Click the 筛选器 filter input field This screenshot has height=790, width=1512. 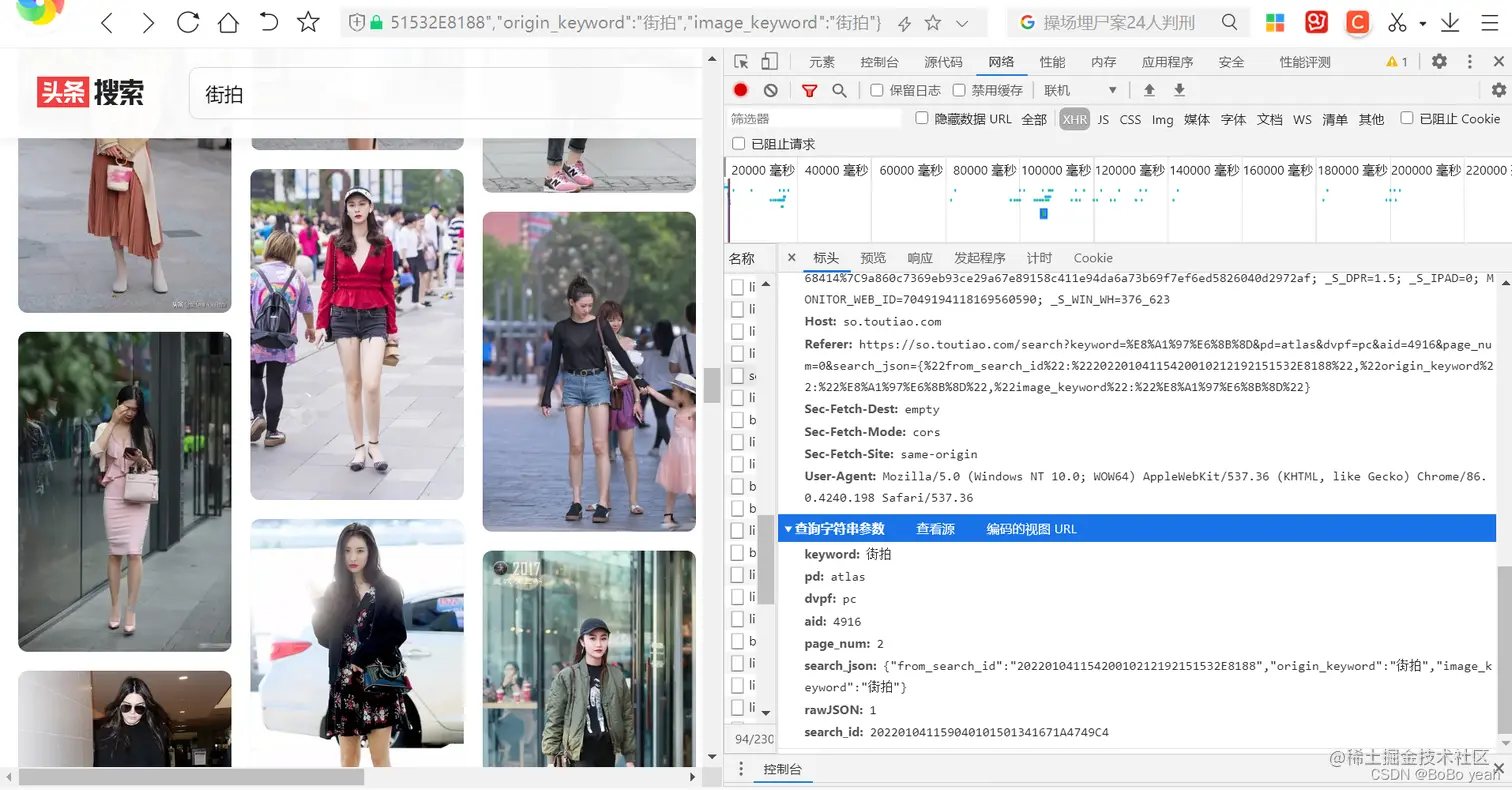(815, 119)
